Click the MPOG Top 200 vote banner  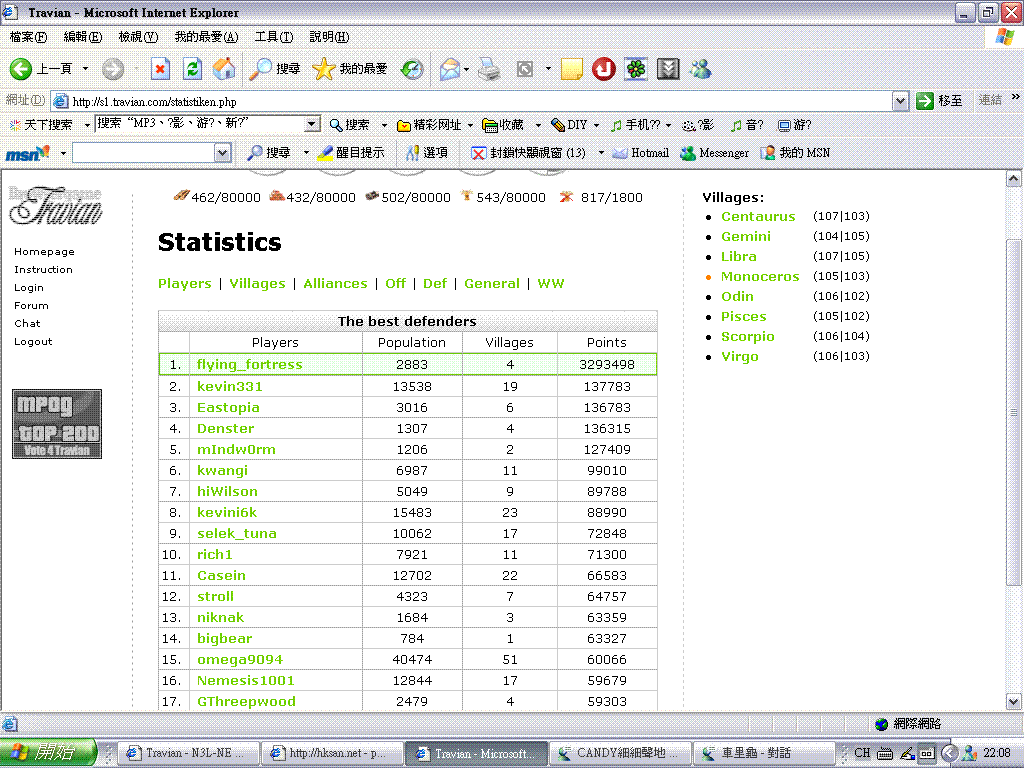(57, 424)
